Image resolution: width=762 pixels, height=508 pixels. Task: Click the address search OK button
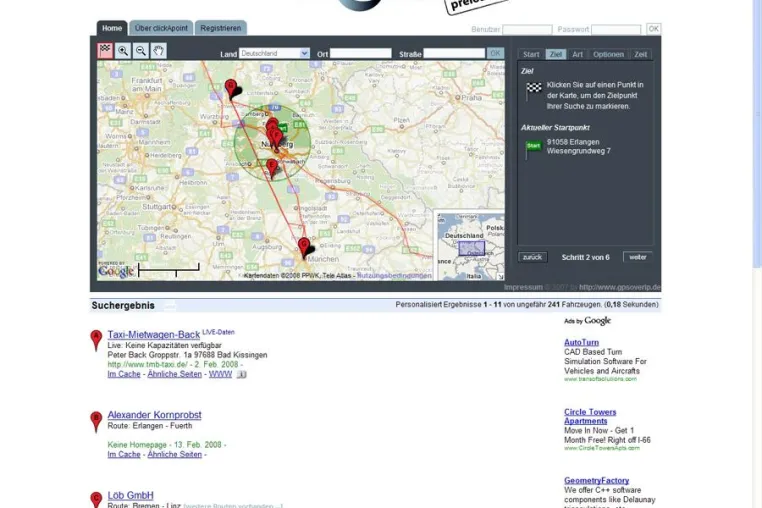click(495, 53)
